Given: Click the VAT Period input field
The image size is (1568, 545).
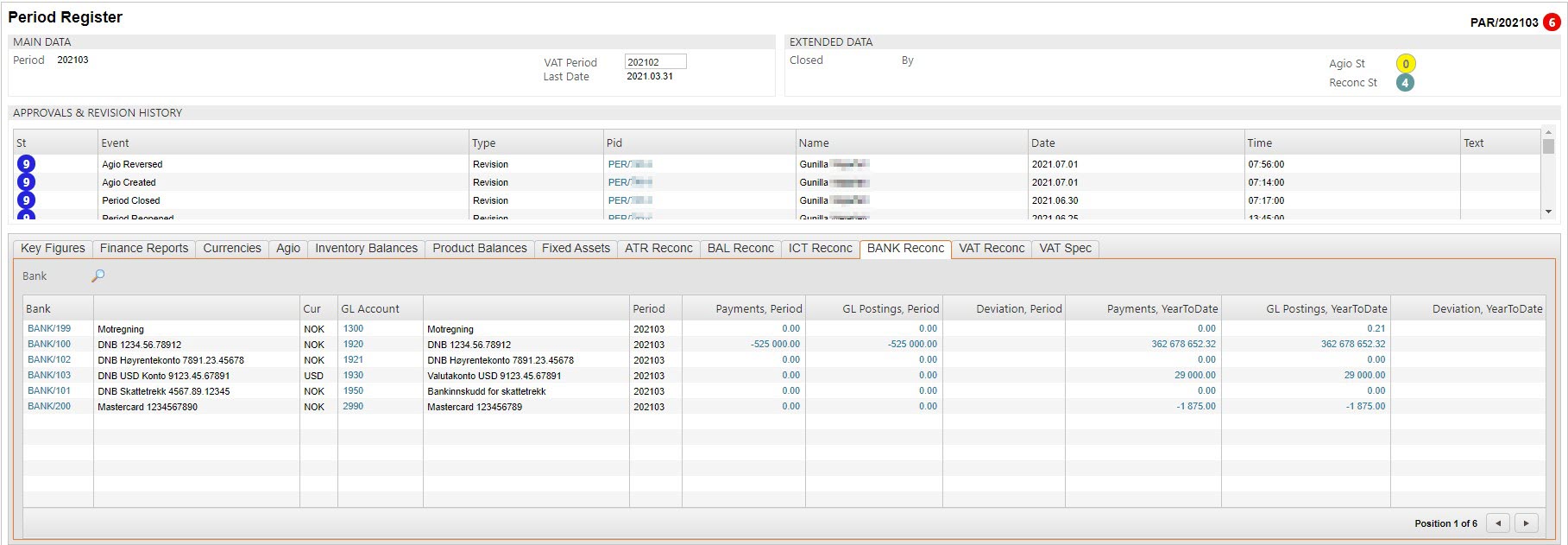Looking at the screenshot, I should pyautogui.click(x=655, y=62).
